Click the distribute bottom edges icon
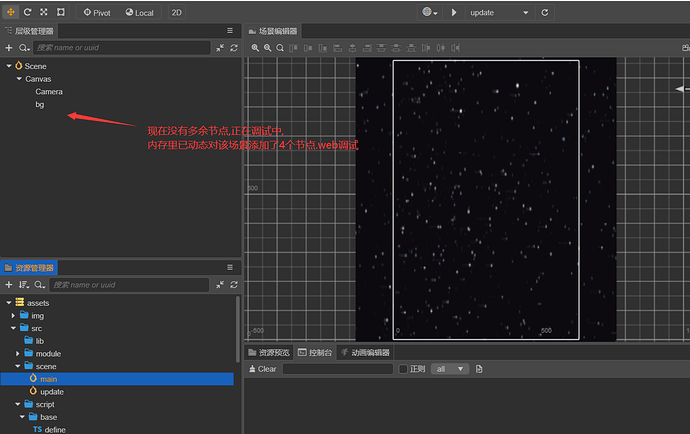 [411, 48]
